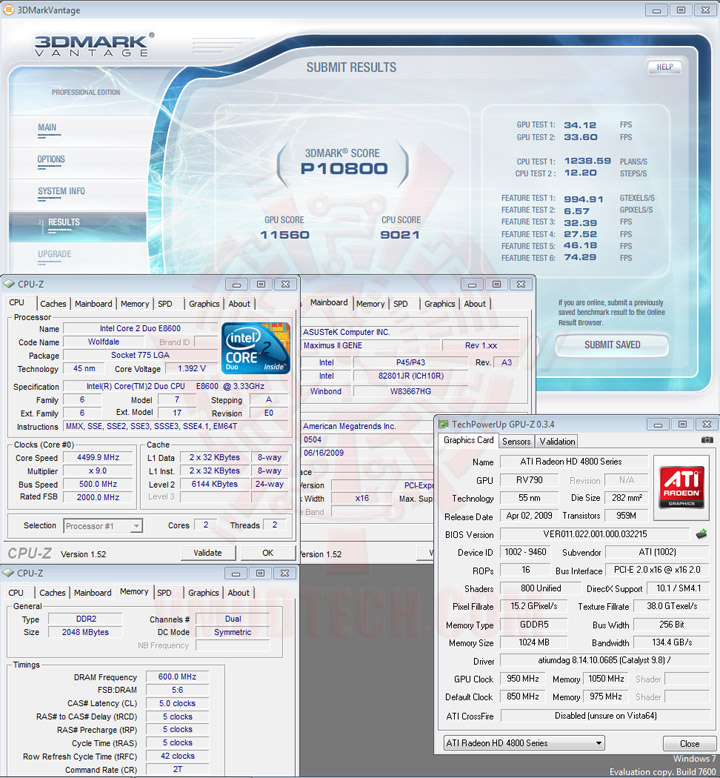720x778 pixels.
Task: Click the GPU-Z screenshot camera icon
Action: [x=707, y=440]
